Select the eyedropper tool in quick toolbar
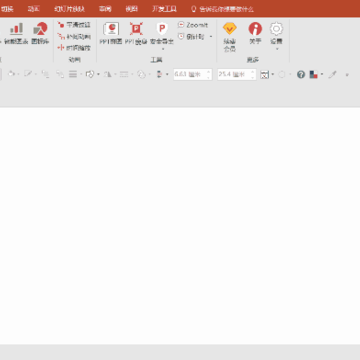The height and width of the screenshot is (360, 360). [332, 74]
